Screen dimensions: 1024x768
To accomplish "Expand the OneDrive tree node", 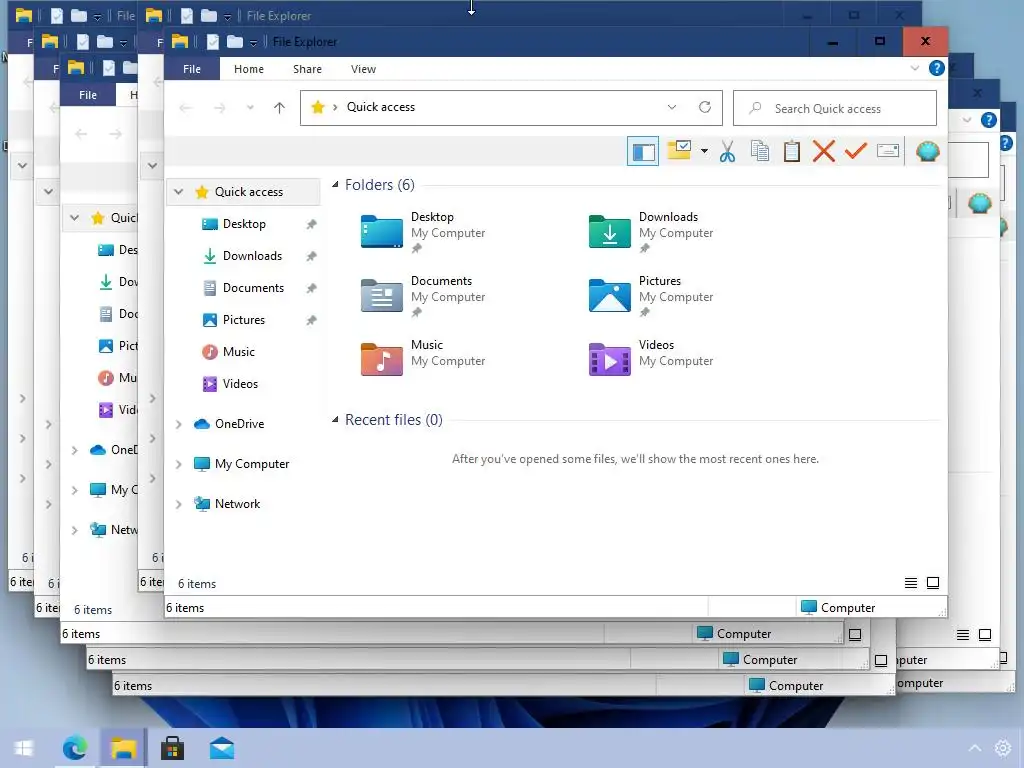I will pyautogui.click(x=178, y=424).
